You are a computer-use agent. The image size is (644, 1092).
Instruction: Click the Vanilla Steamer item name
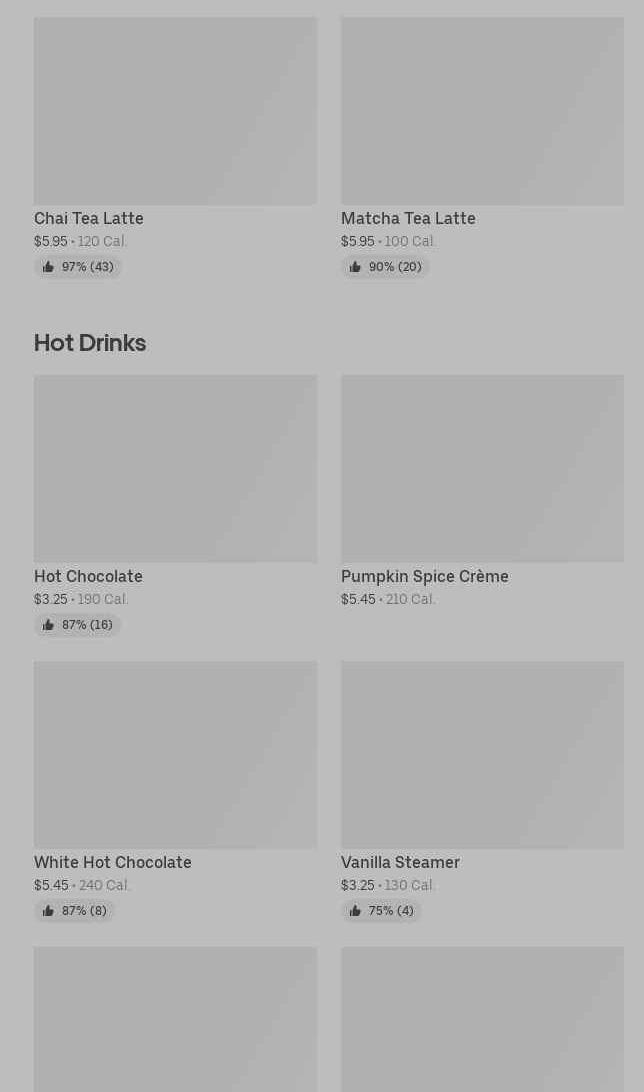[x=400, y=862]
